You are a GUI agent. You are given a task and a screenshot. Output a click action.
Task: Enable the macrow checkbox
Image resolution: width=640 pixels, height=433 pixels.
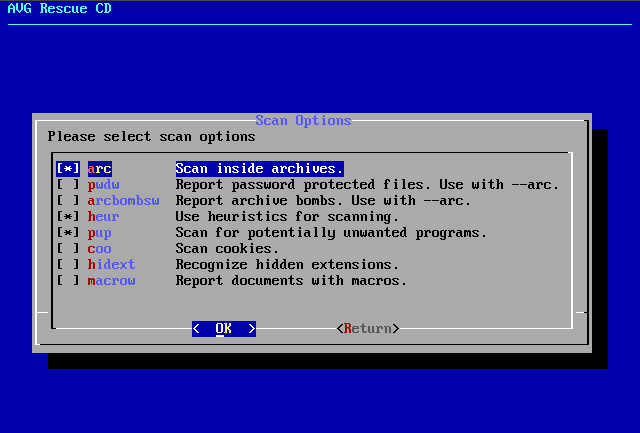(68, 280)
